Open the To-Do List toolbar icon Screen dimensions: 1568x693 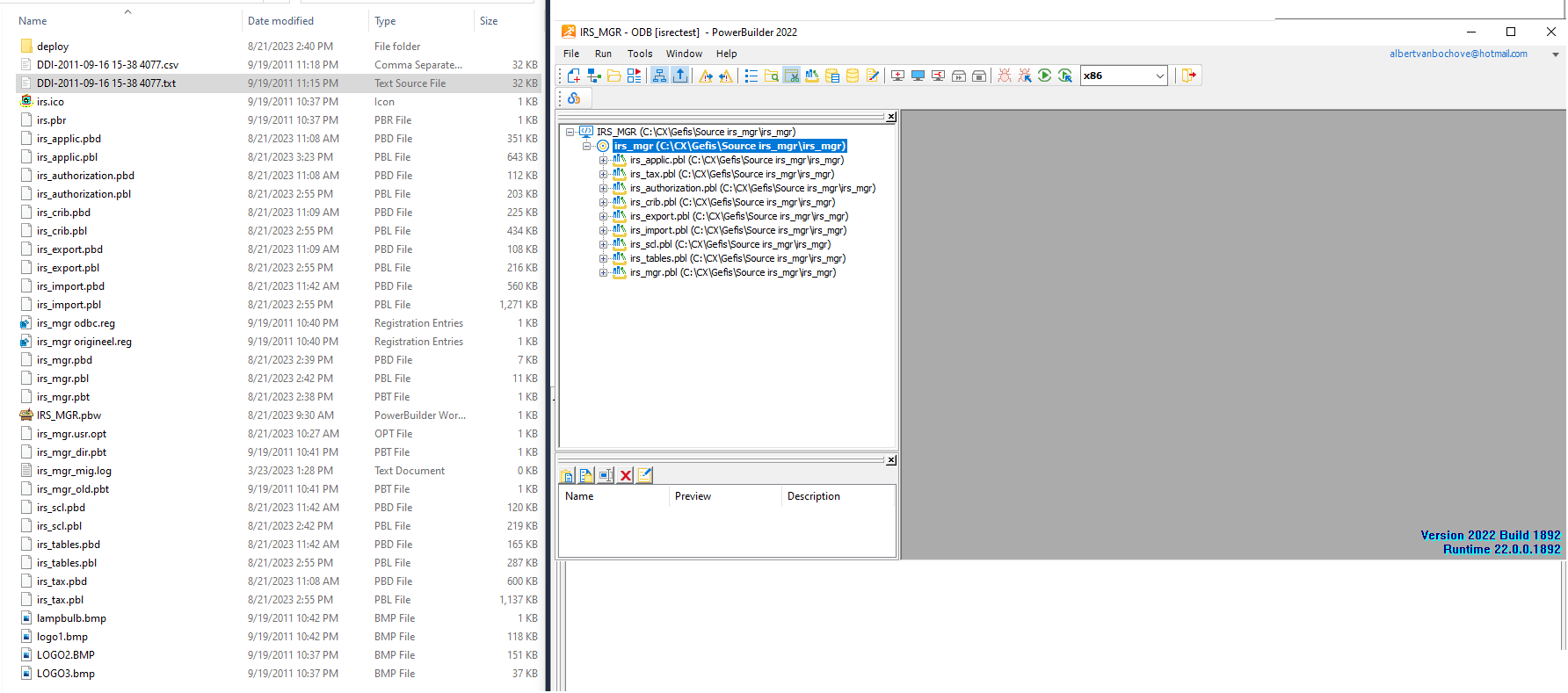751,76
